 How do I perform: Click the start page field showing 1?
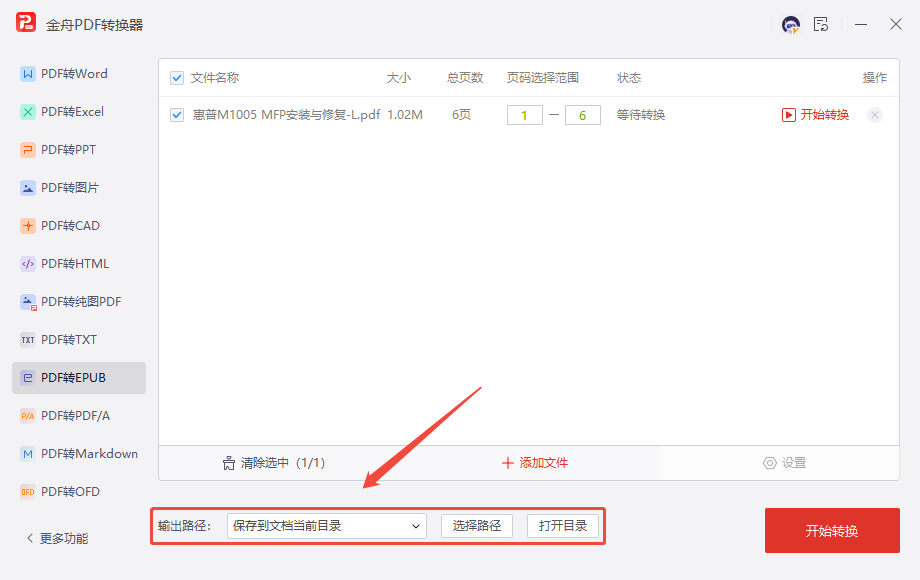(x=525, y=116)
